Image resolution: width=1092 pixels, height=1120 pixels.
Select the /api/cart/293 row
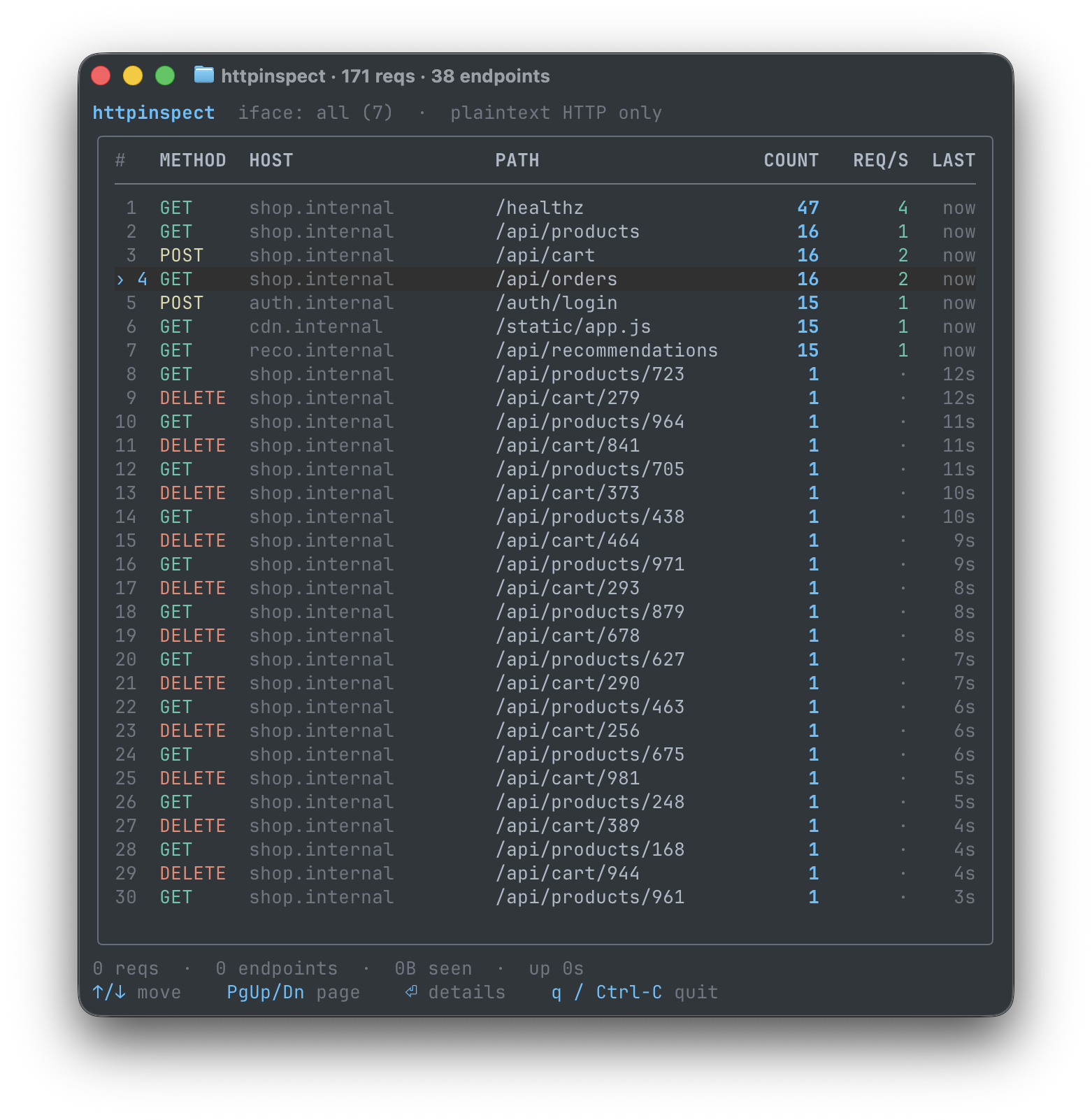coord(545,588)
